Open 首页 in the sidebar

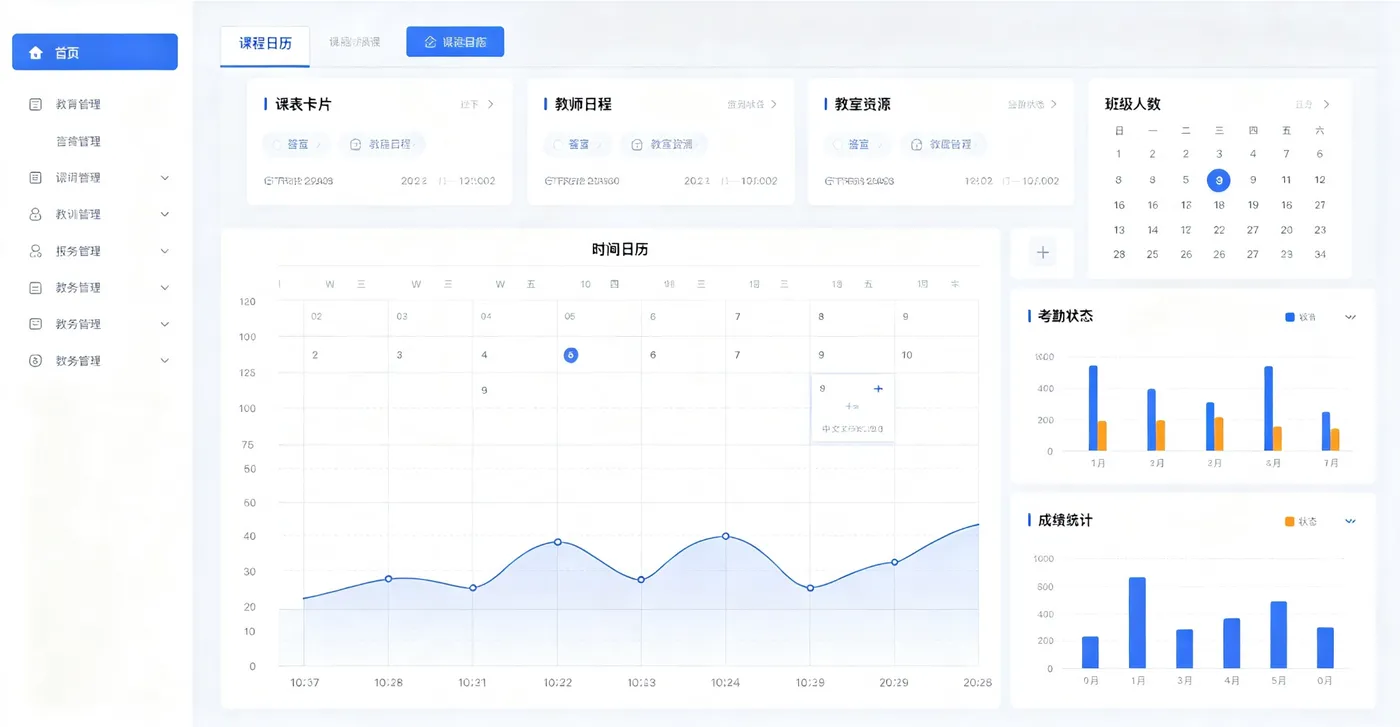pos(95,52)
